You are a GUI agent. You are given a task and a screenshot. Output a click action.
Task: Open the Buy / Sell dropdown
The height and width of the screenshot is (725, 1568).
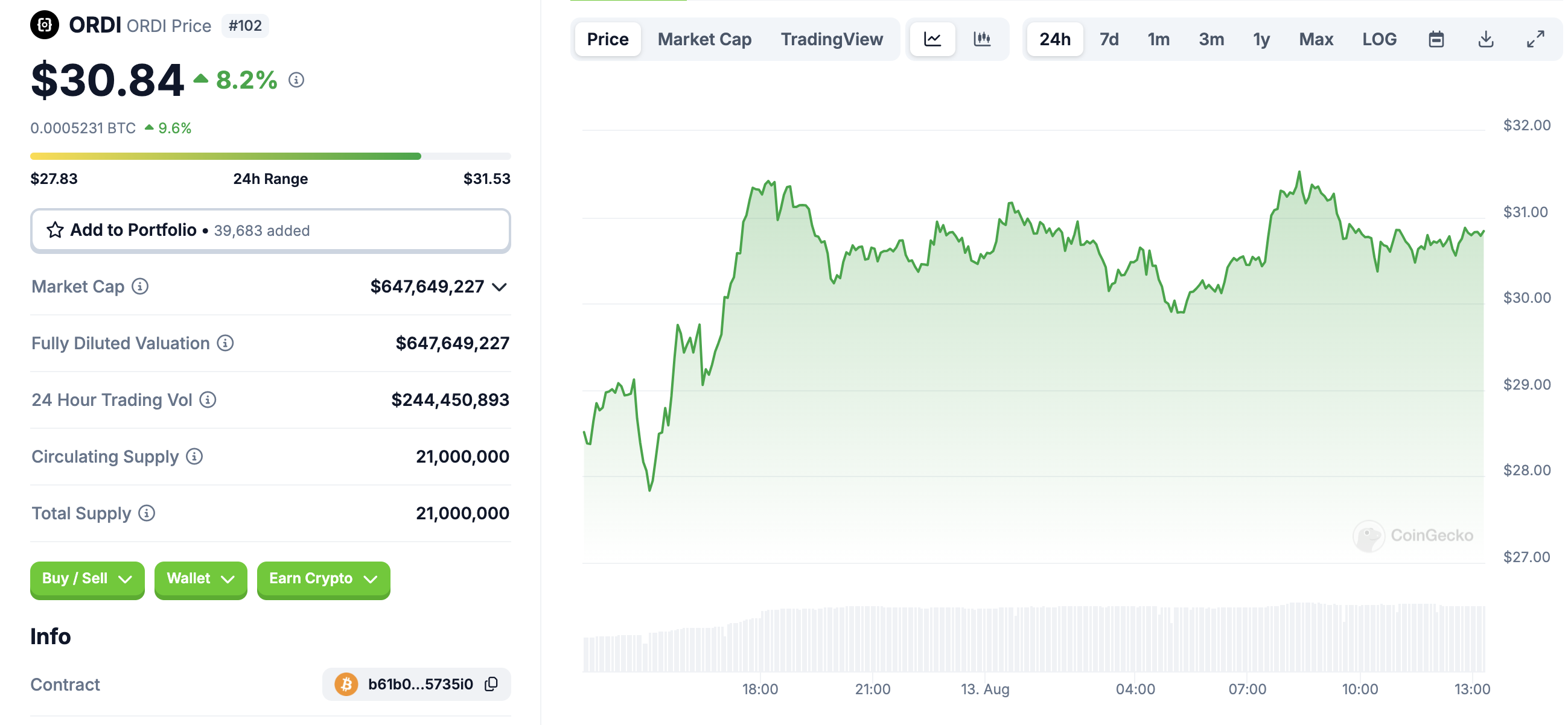(87, 578)
